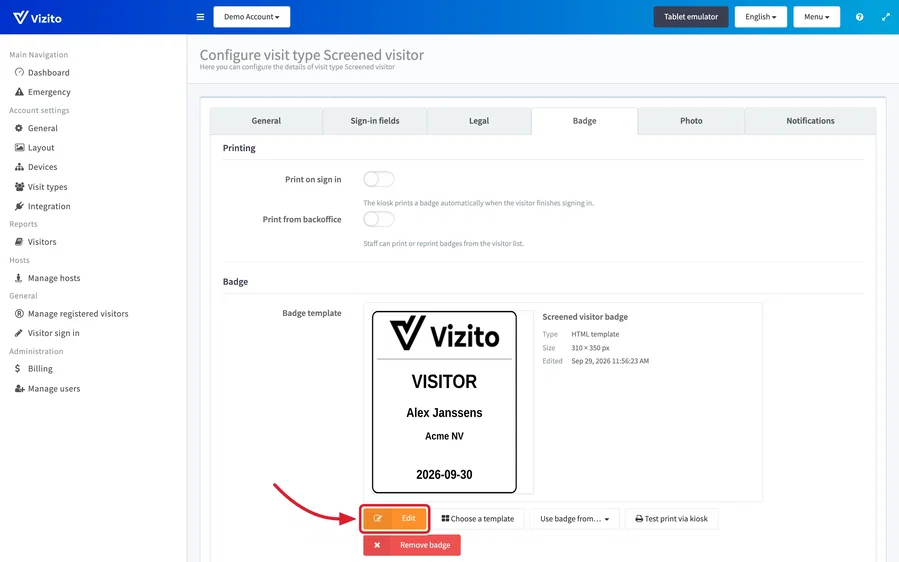
Task: Click the pencil icon on Edit button
Action: [377, 518]
